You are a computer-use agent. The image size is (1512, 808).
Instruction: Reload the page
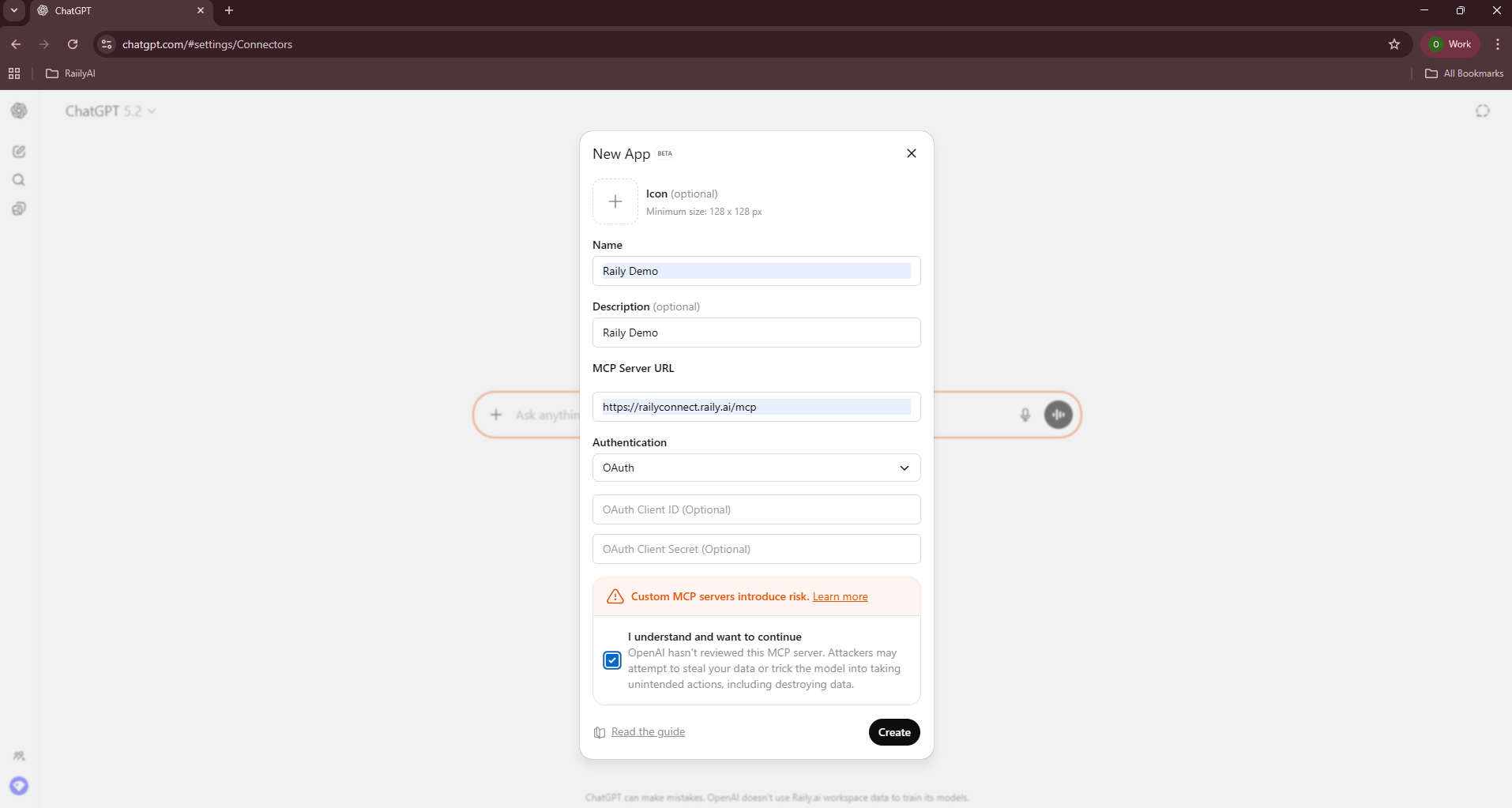(x=73, y=44)
